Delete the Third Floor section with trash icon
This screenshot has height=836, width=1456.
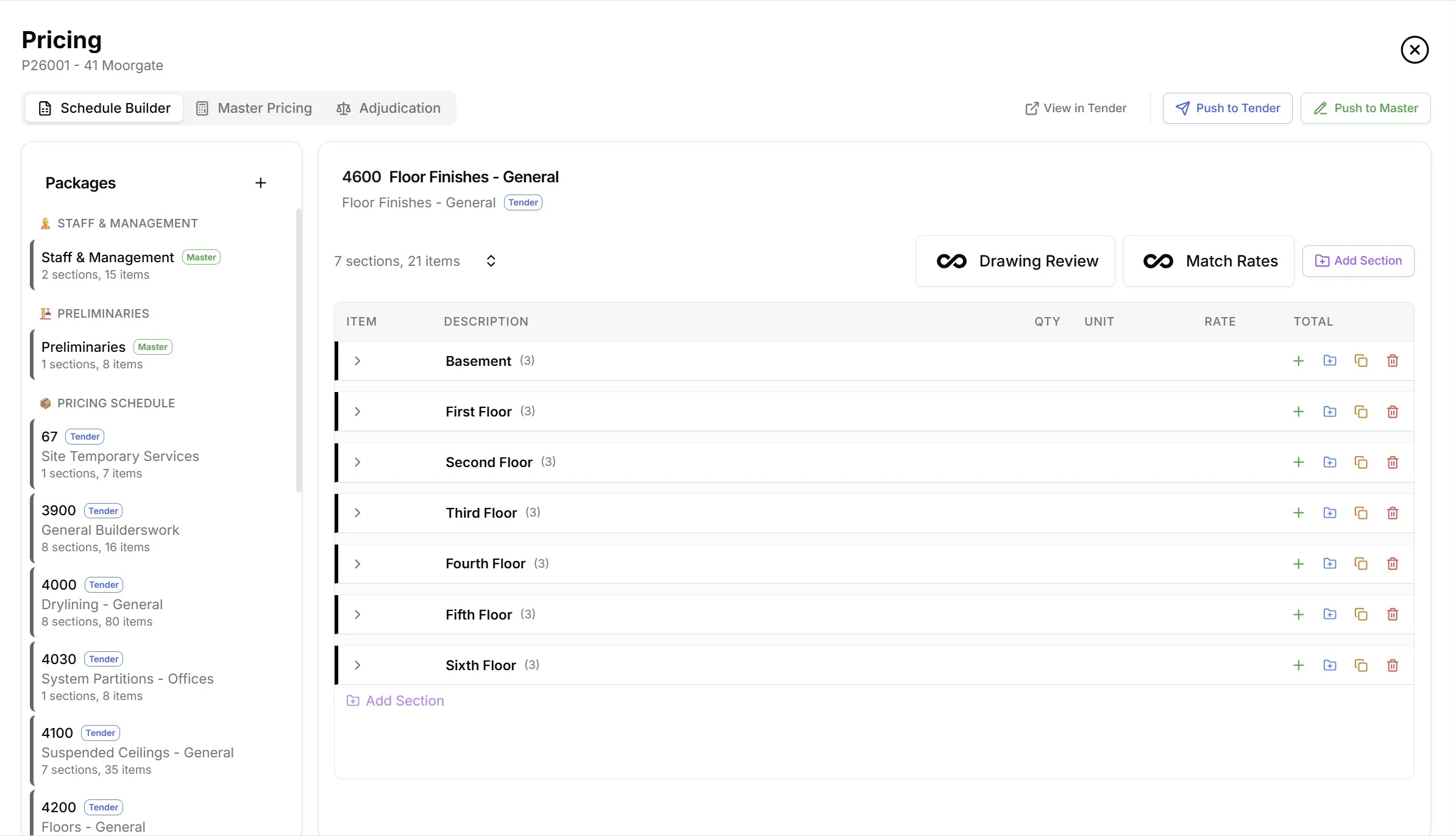pyautogui.click(x=1392, y=512)
